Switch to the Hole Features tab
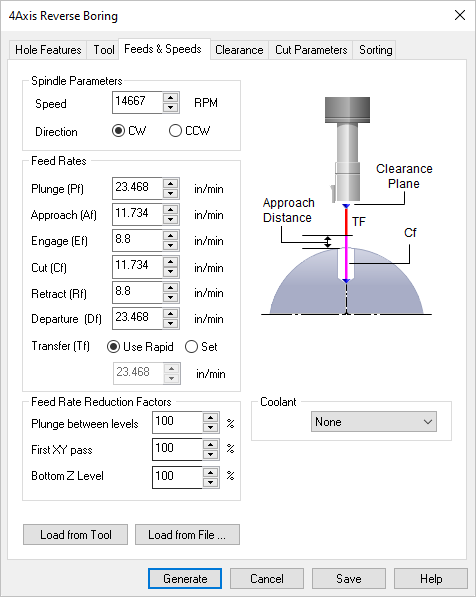This screenshot has height=597, width=476. (48, 50)
